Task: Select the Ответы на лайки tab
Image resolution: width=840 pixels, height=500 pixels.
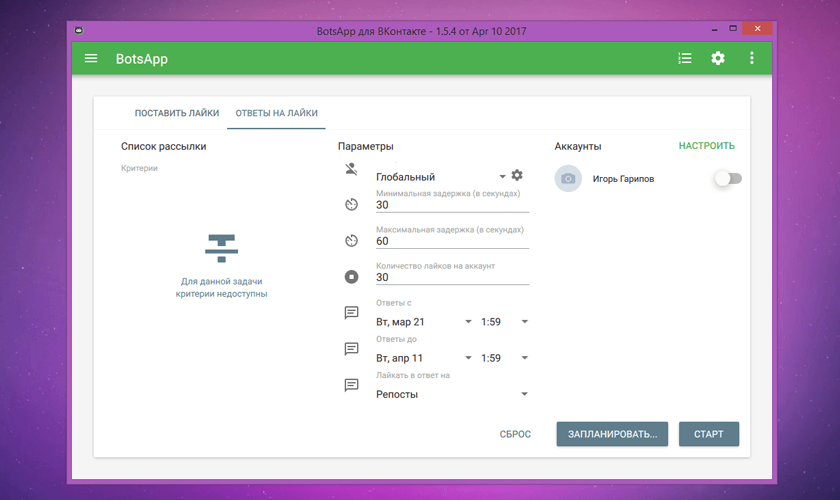Action: [x=276, y=113]
